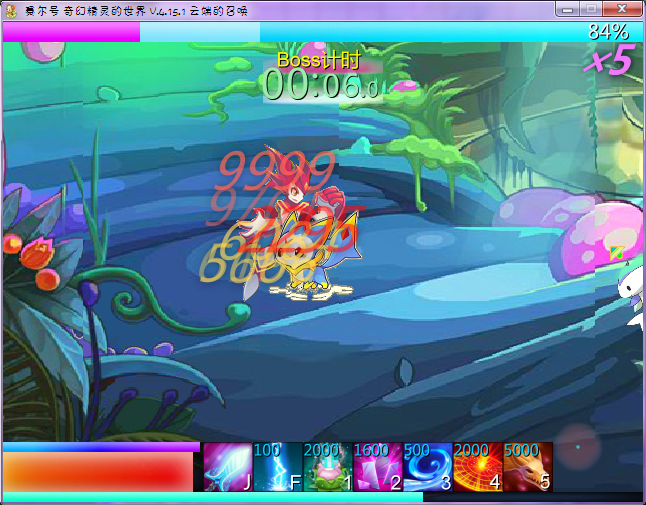Fire the red grid skill 4
Image resolution: width=646 pixels, height=505 pixels.
[478, 467]
